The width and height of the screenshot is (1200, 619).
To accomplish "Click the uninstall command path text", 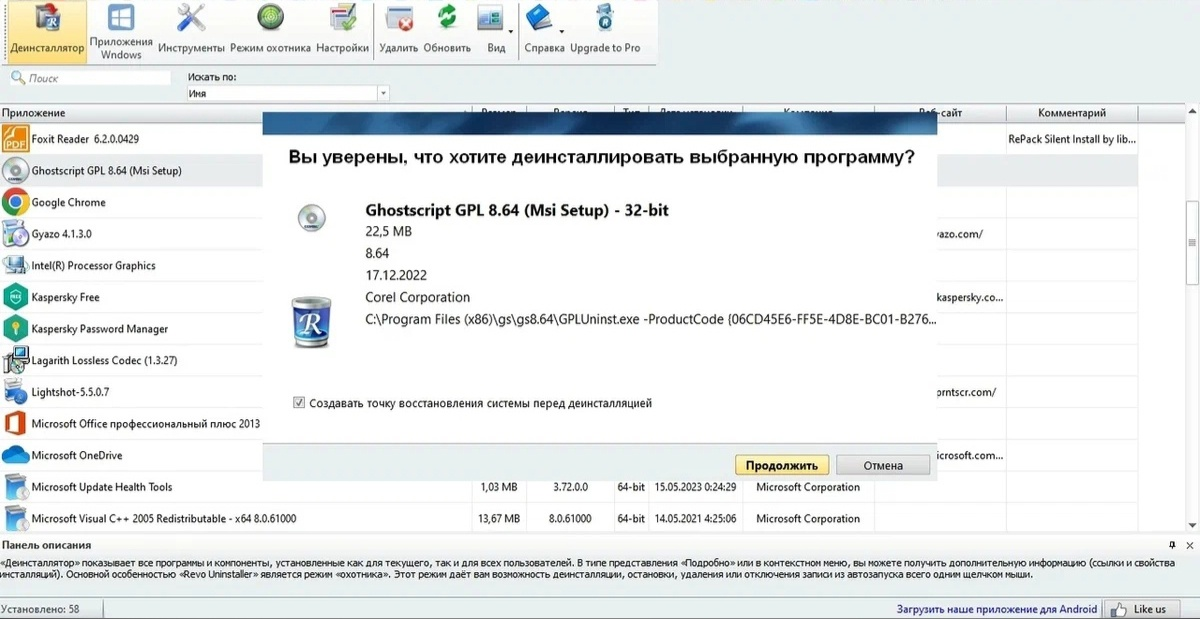I will click(x=651, y=320).
